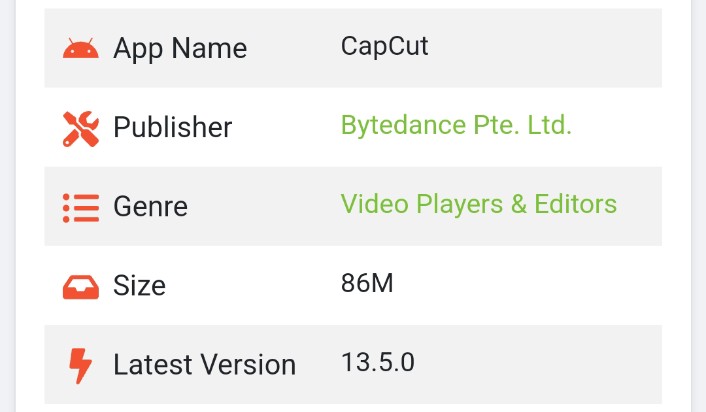The height and width of the screenshot is (412, 706).
Task: Select the Publisher label text
Action: [x=172, y=127]
